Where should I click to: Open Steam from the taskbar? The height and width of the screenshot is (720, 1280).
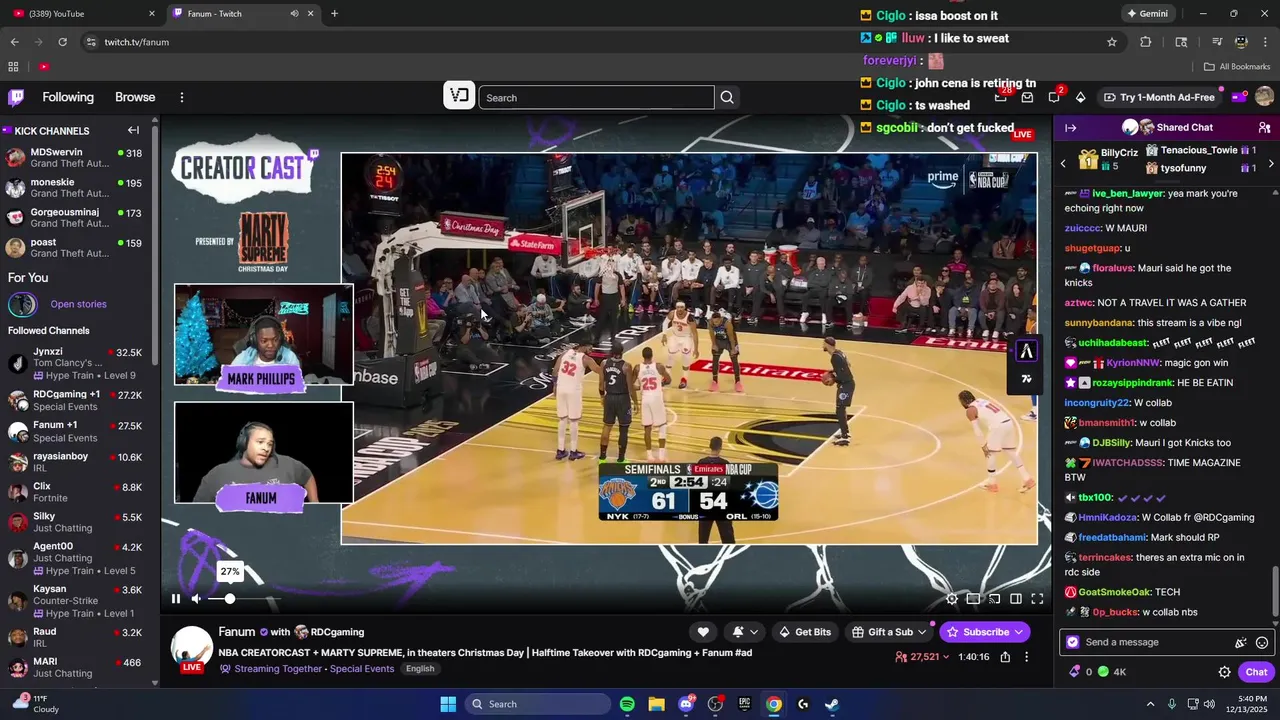point(832,704)
